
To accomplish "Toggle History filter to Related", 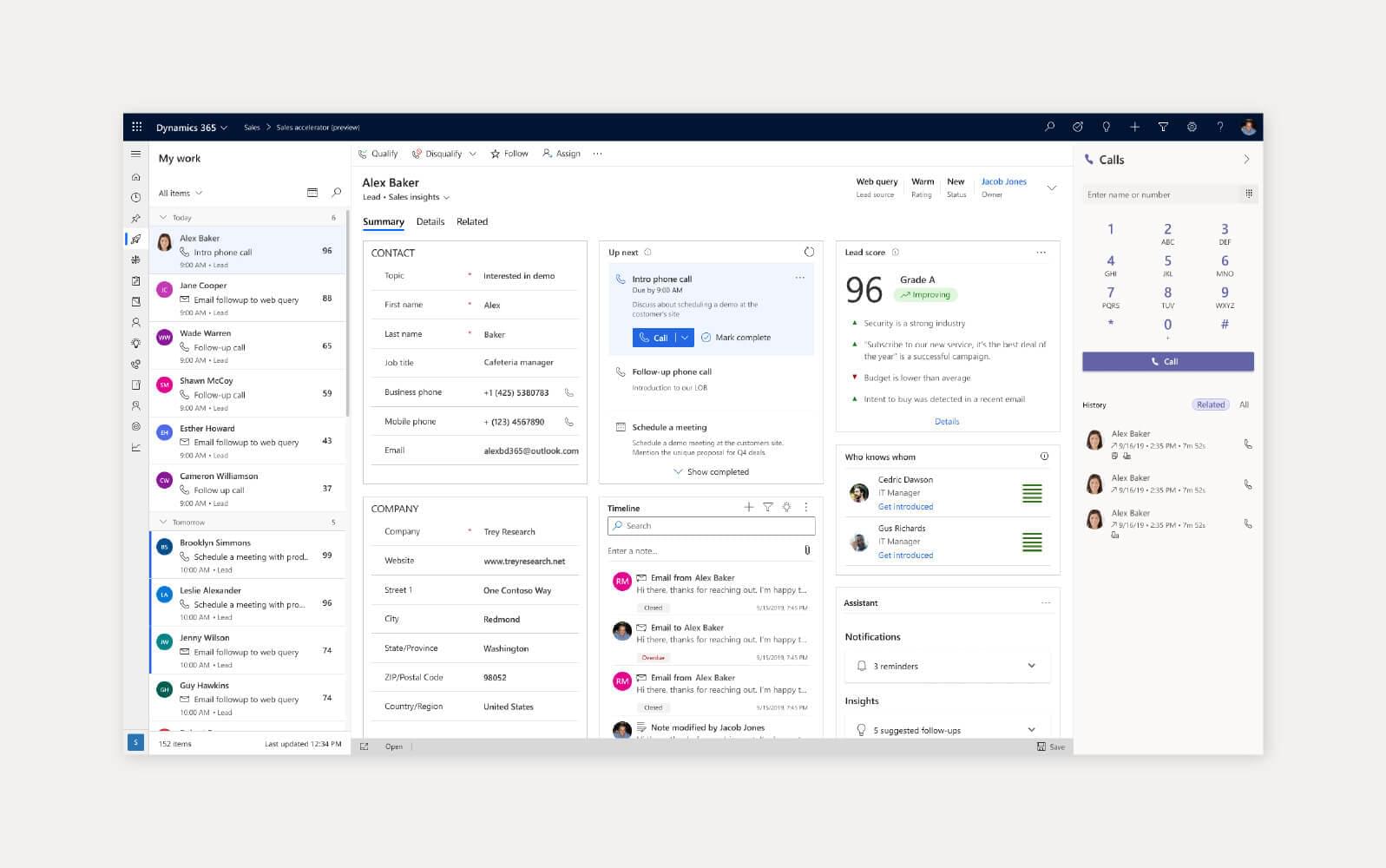I will click(x=1210, y=404).
